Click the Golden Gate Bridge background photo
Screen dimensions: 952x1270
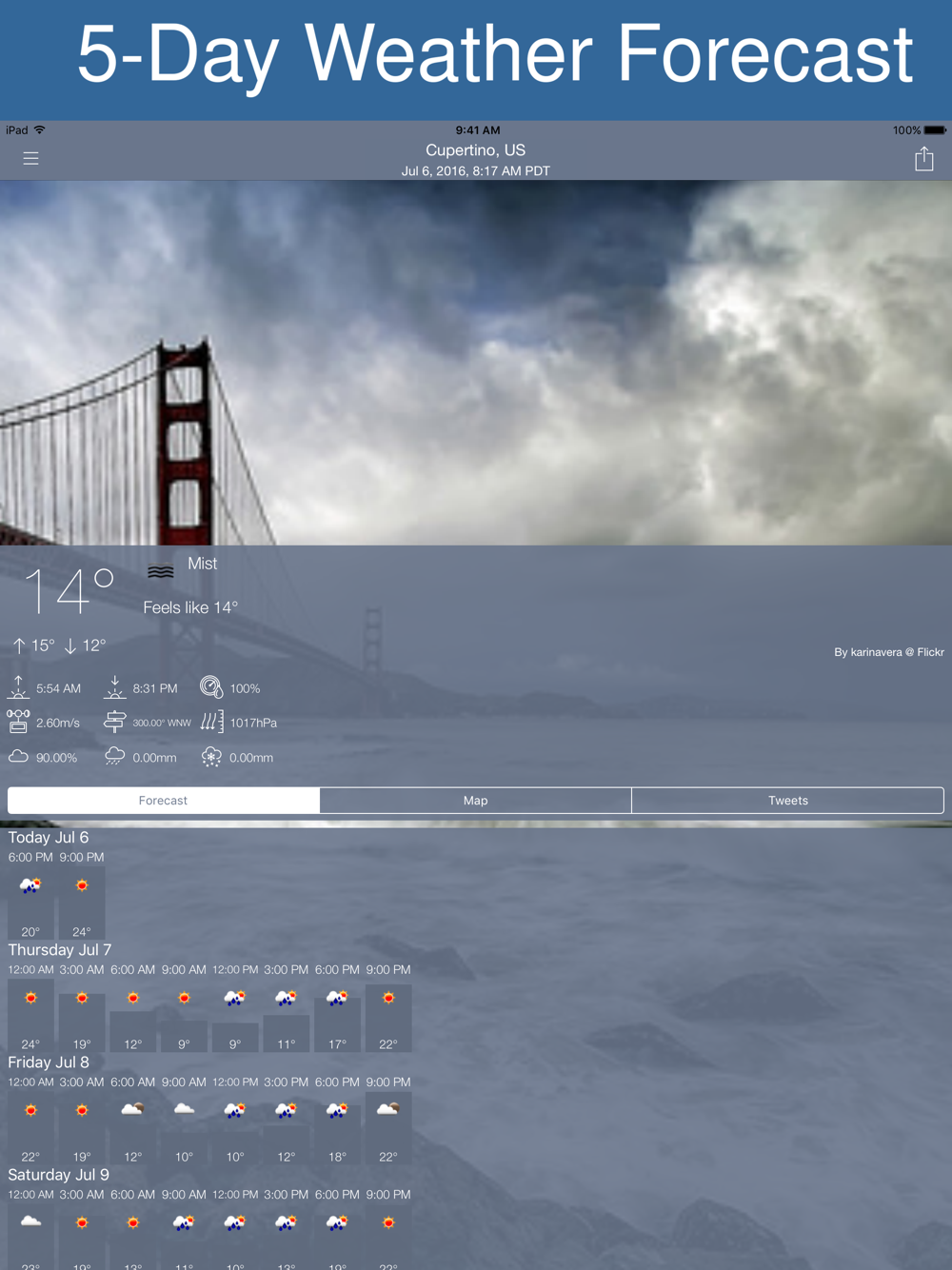tap(476, 362)
